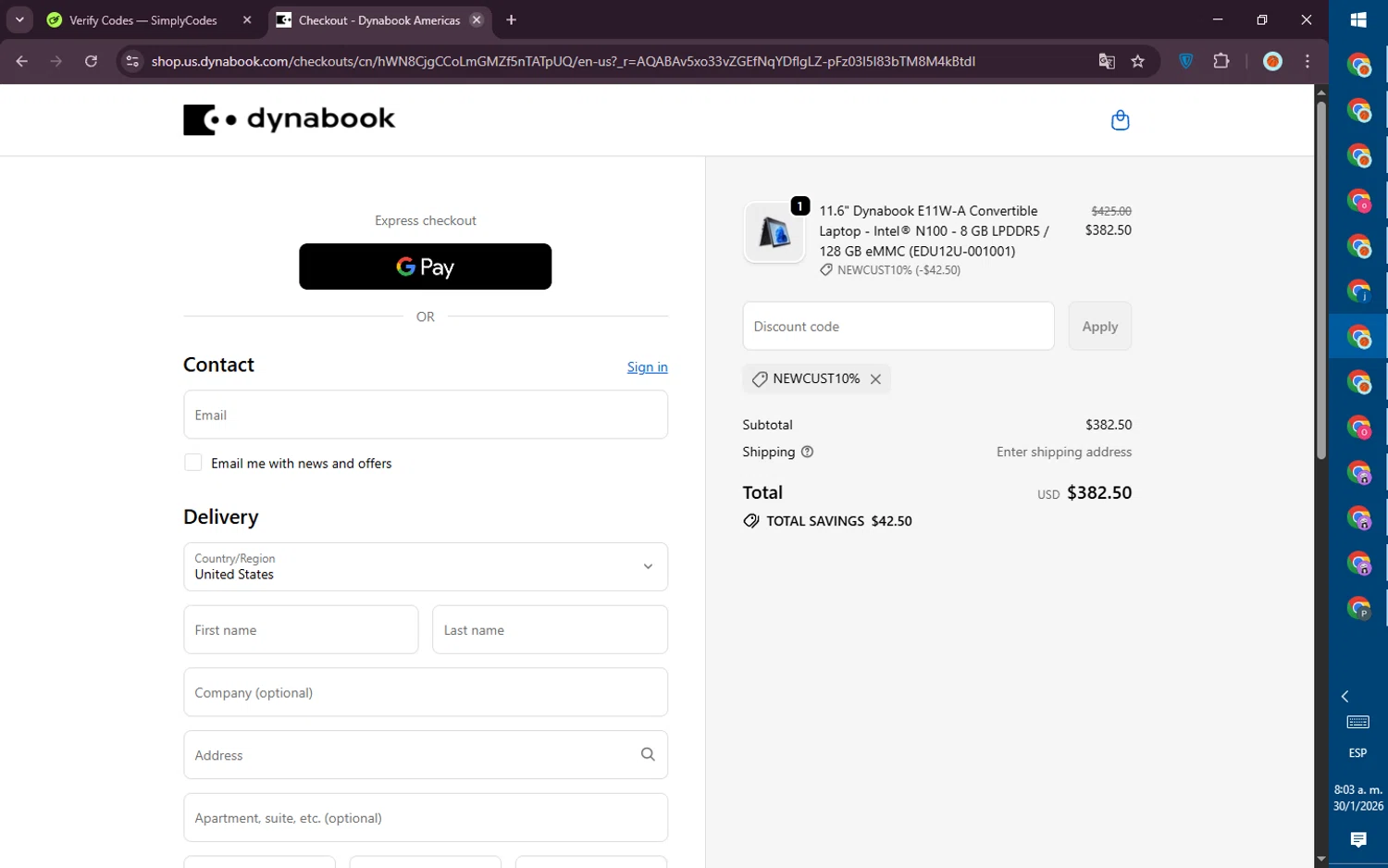This screenshot has height=868, width=1388.
Task: Open the Sign in link
Action: 647,367
